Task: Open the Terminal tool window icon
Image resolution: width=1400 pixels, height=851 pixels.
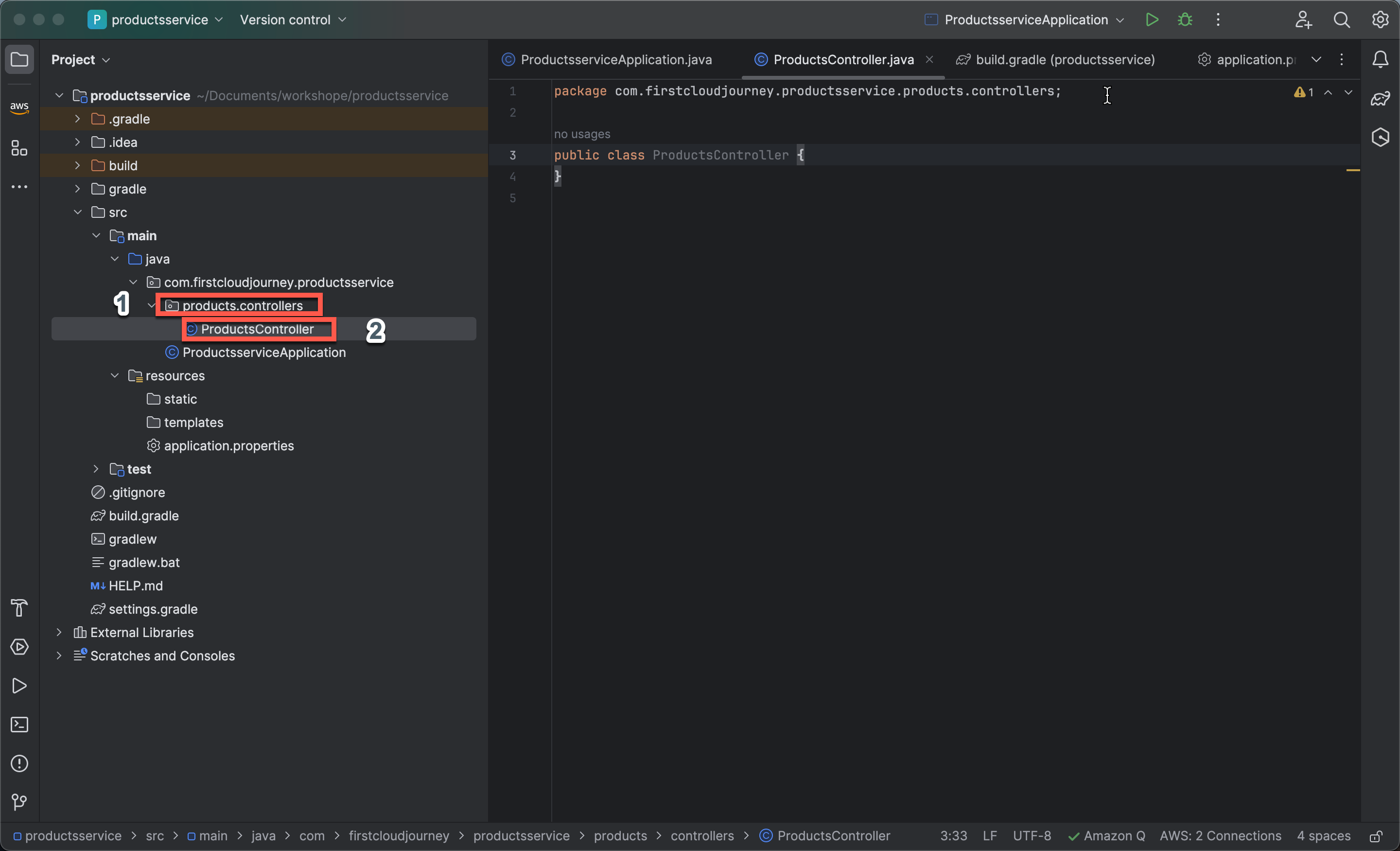Action: [x=19, y=724]
